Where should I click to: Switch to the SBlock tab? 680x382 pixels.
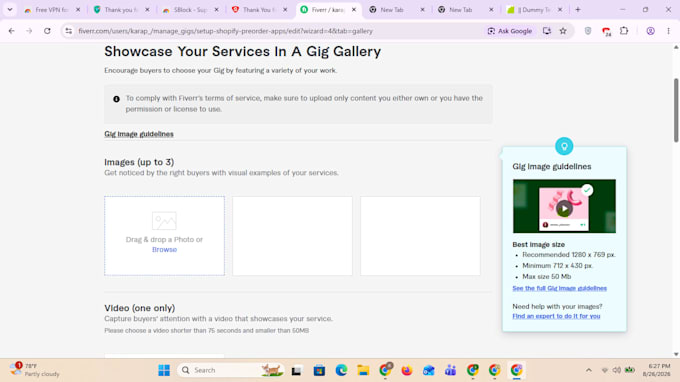tap(189, 10)
